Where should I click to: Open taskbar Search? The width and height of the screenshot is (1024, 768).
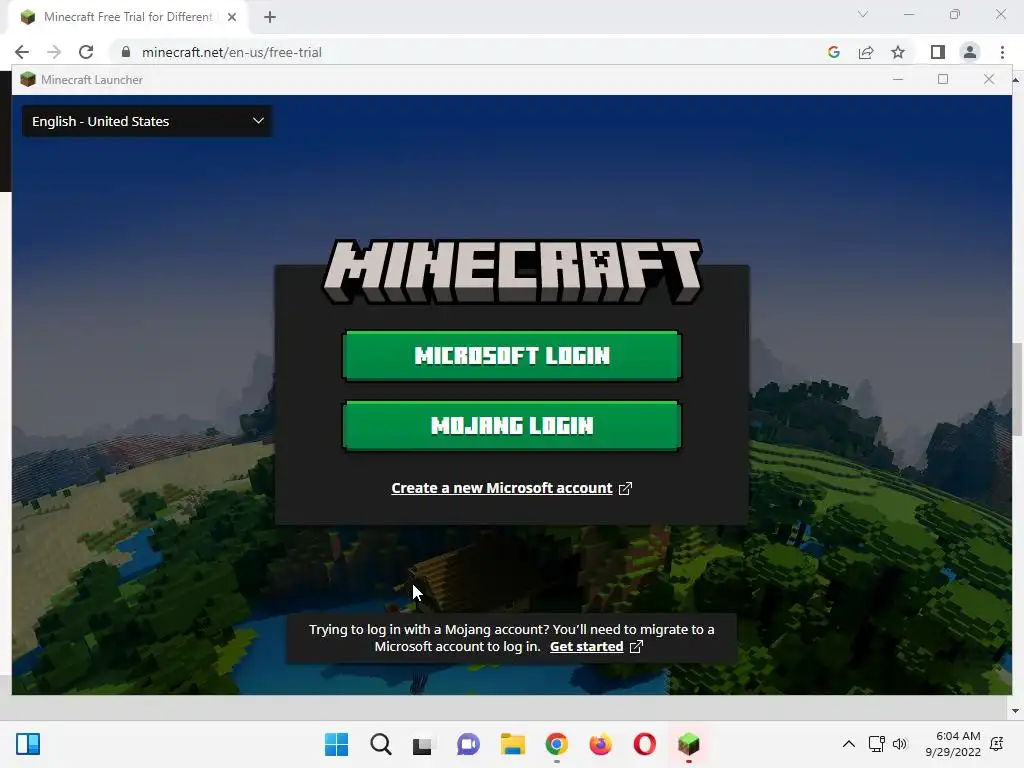coord(381,744)
